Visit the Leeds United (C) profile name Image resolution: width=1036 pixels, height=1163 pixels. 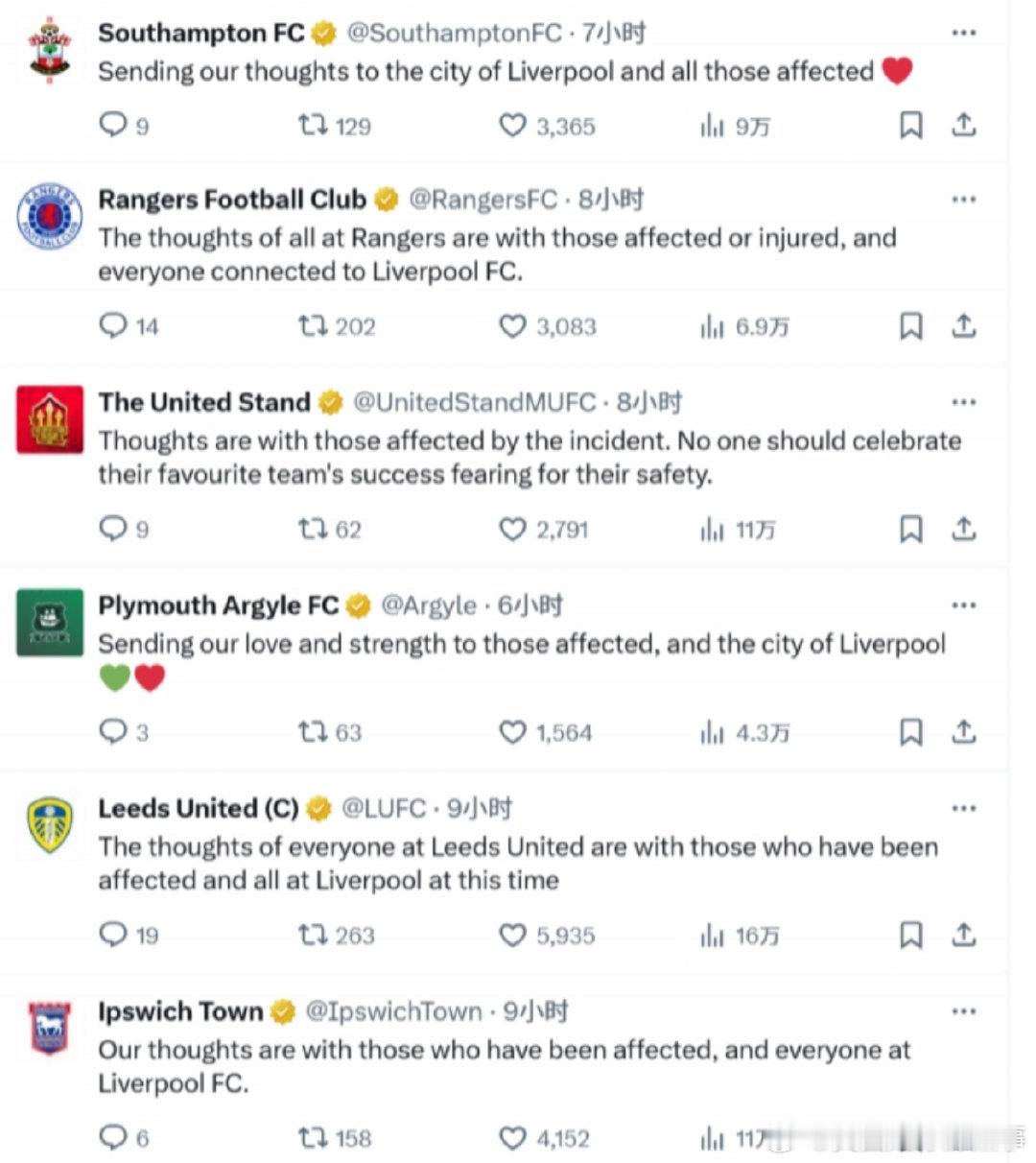coord(198,809)
